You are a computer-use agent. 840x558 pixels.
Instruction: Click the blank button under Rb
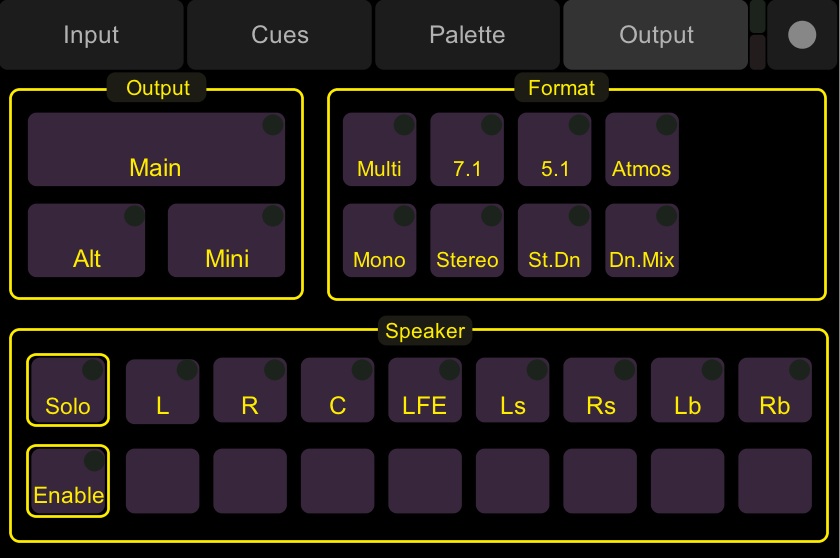[x=775, y=481]
